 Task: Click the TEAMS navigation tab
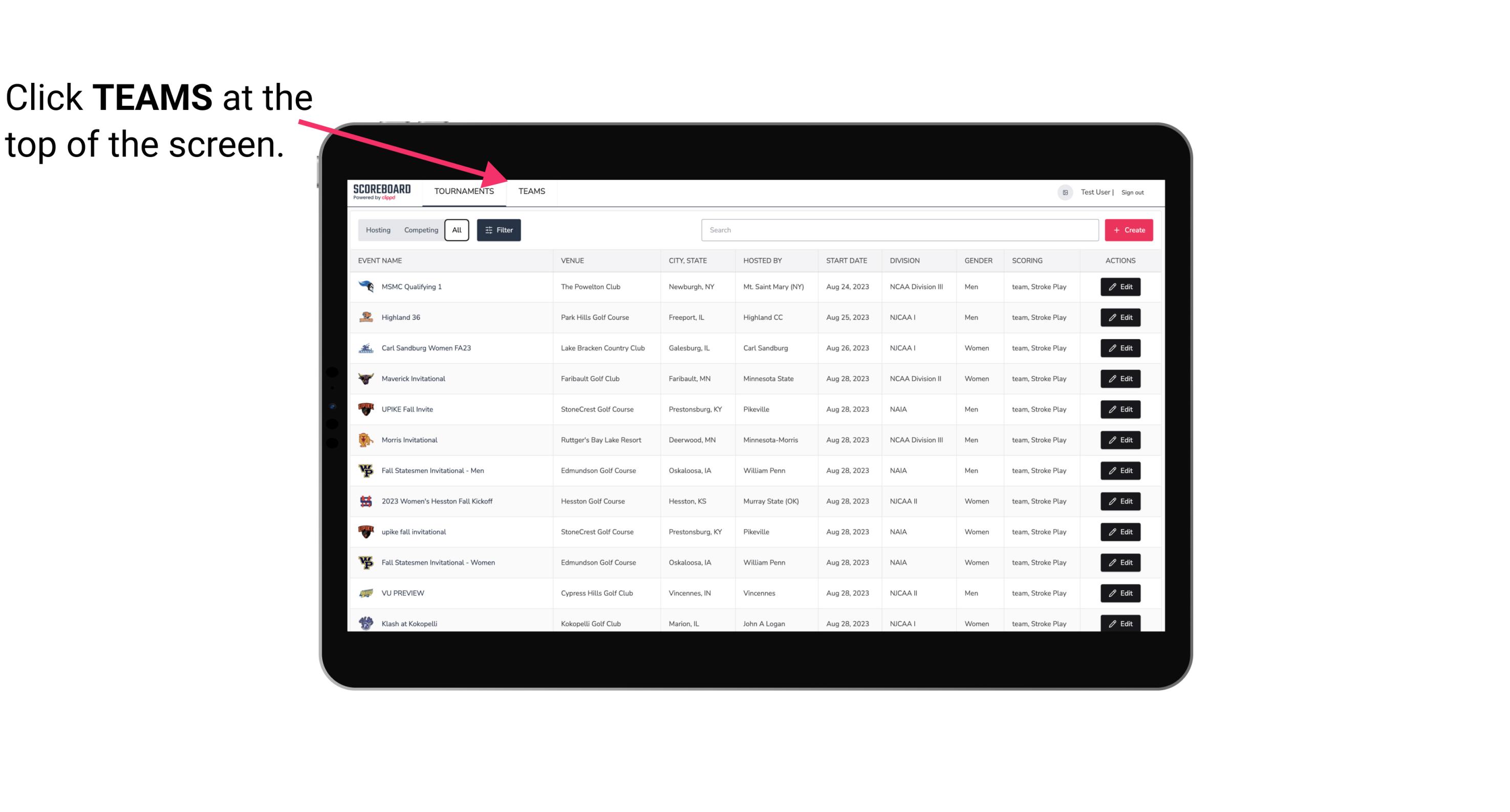(x=531, y=192)
